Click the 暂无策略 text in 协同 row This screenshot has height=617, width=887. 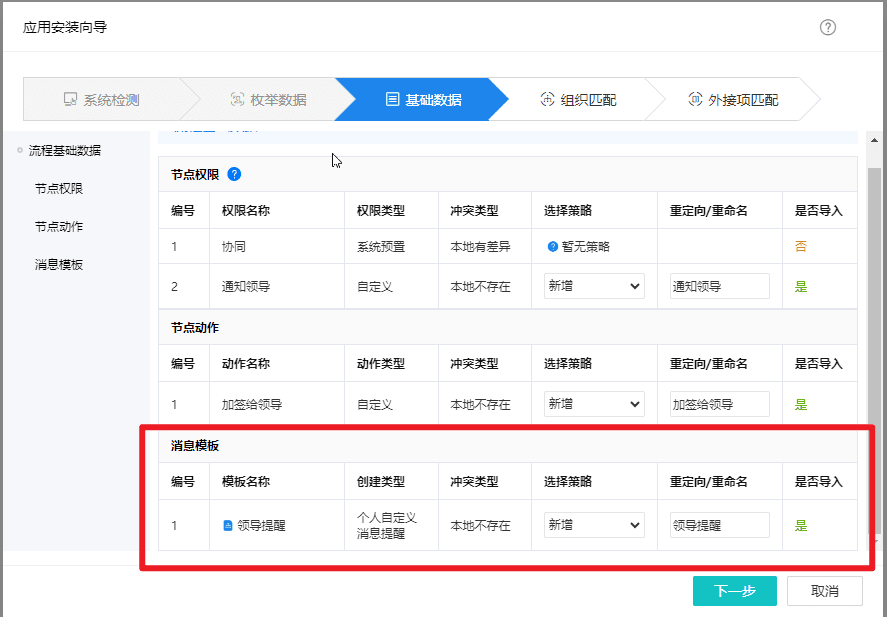click(x=586, y=247)
